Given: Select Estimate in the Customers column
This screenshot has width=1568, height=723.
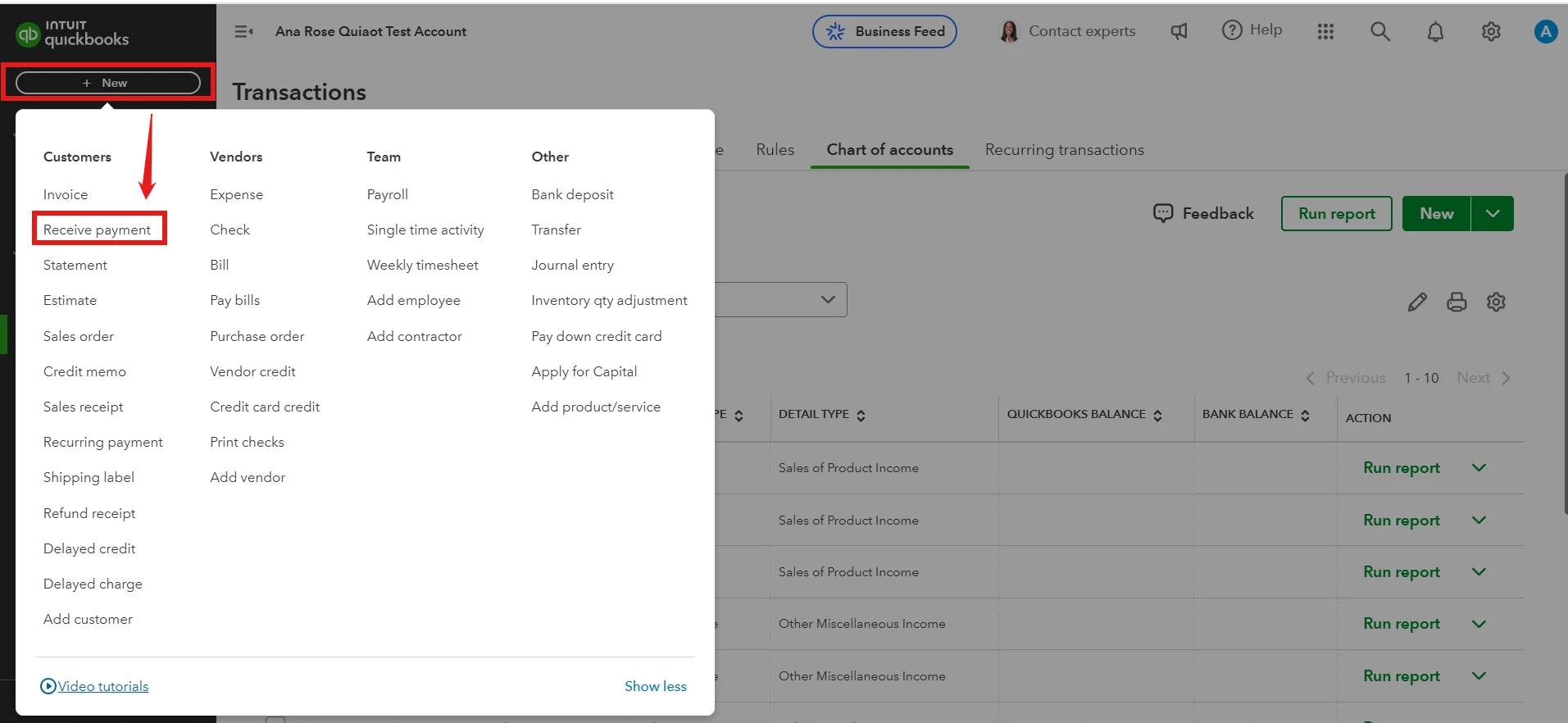Looking at the screenshot, I should click(70, 300).
